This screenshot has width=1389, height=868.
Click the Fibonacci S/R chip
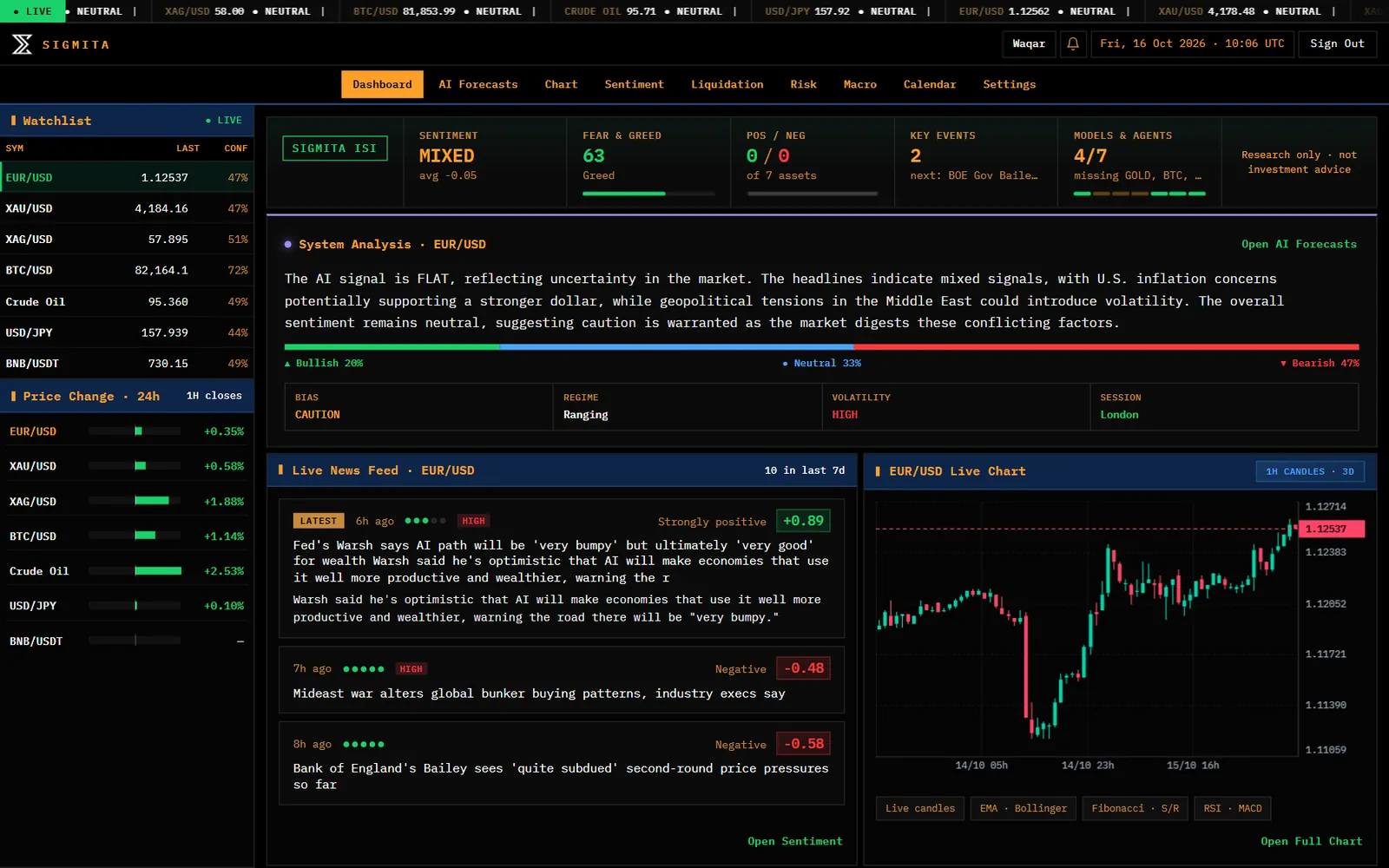tap(1135, 808)
